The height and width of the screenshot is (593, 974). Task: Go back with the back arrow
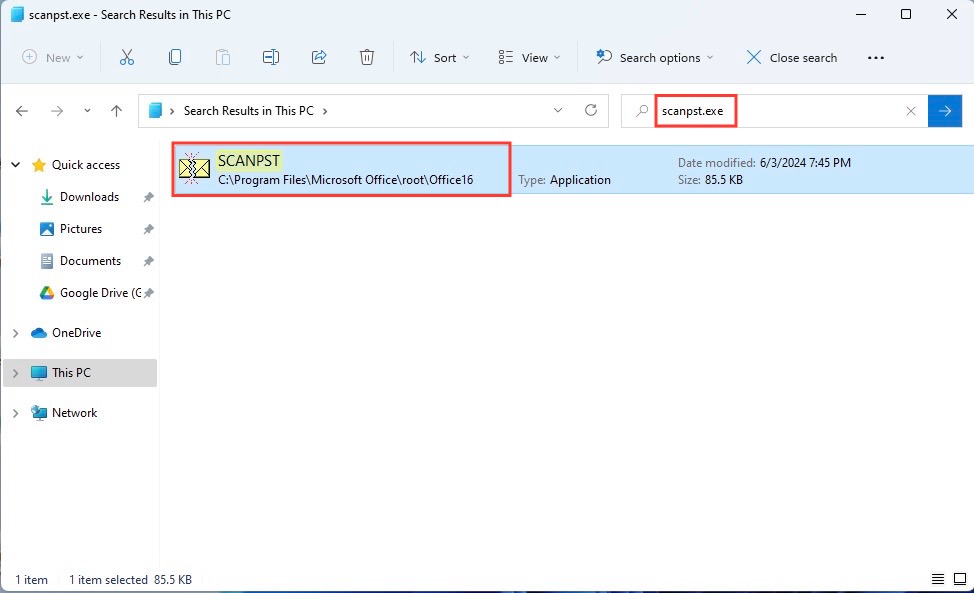click(x=22, y=111)
